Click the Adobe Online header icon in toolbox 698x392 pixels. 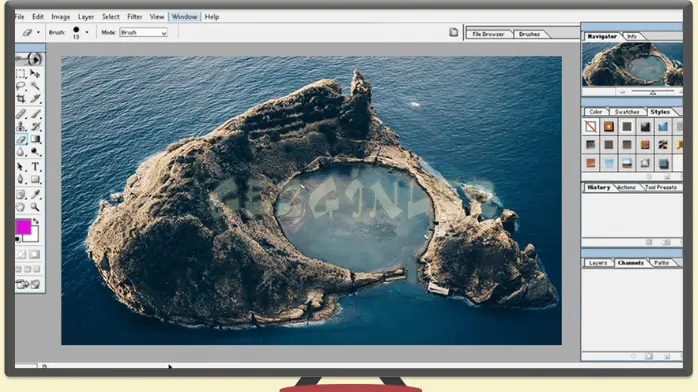point(29,59)
